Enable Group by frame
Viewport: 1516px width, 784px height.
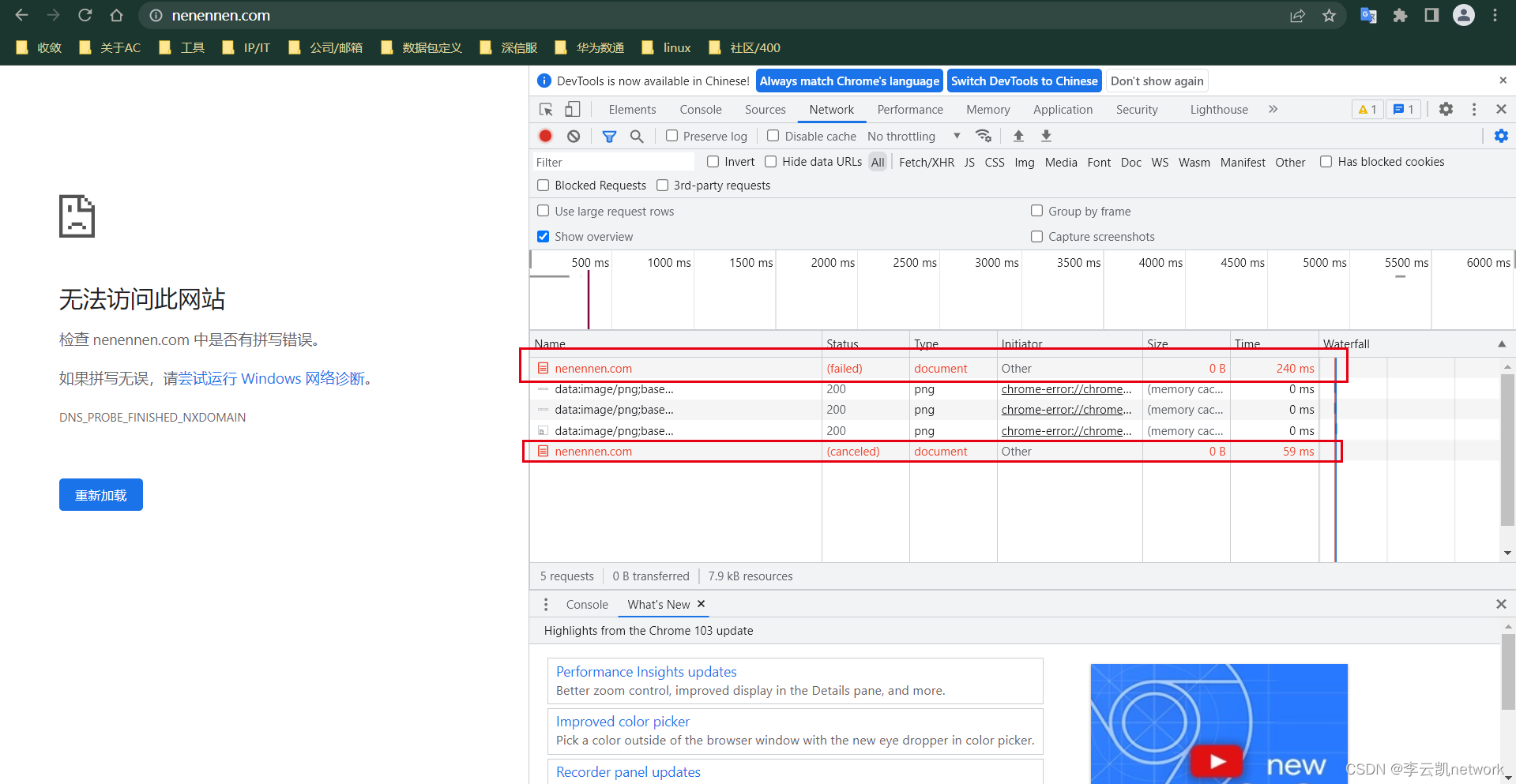(x=1036, y=211)
